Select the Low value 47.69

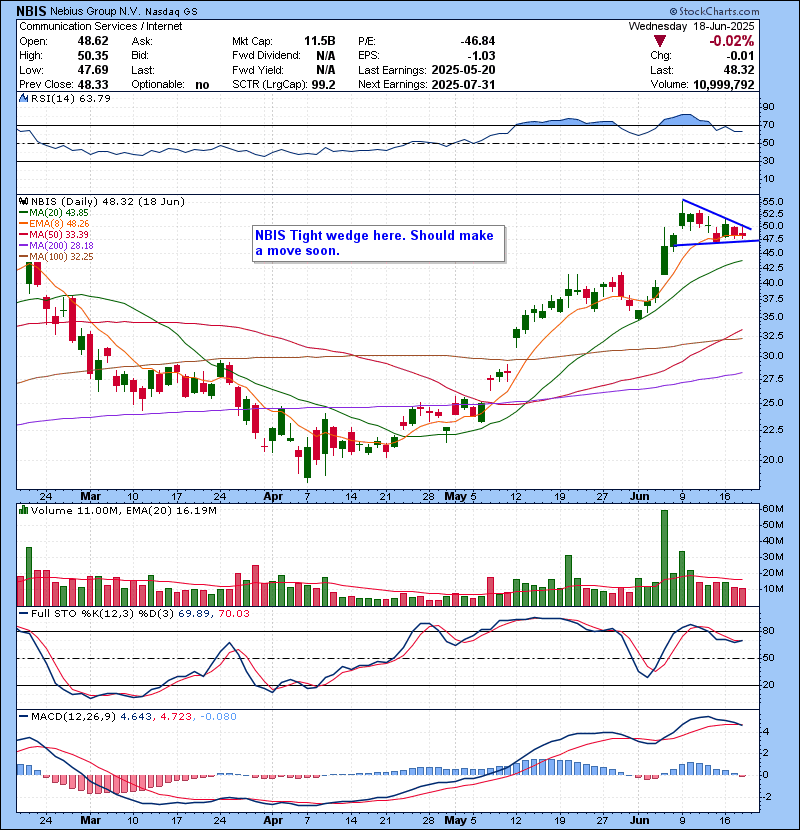click(93, 70)
